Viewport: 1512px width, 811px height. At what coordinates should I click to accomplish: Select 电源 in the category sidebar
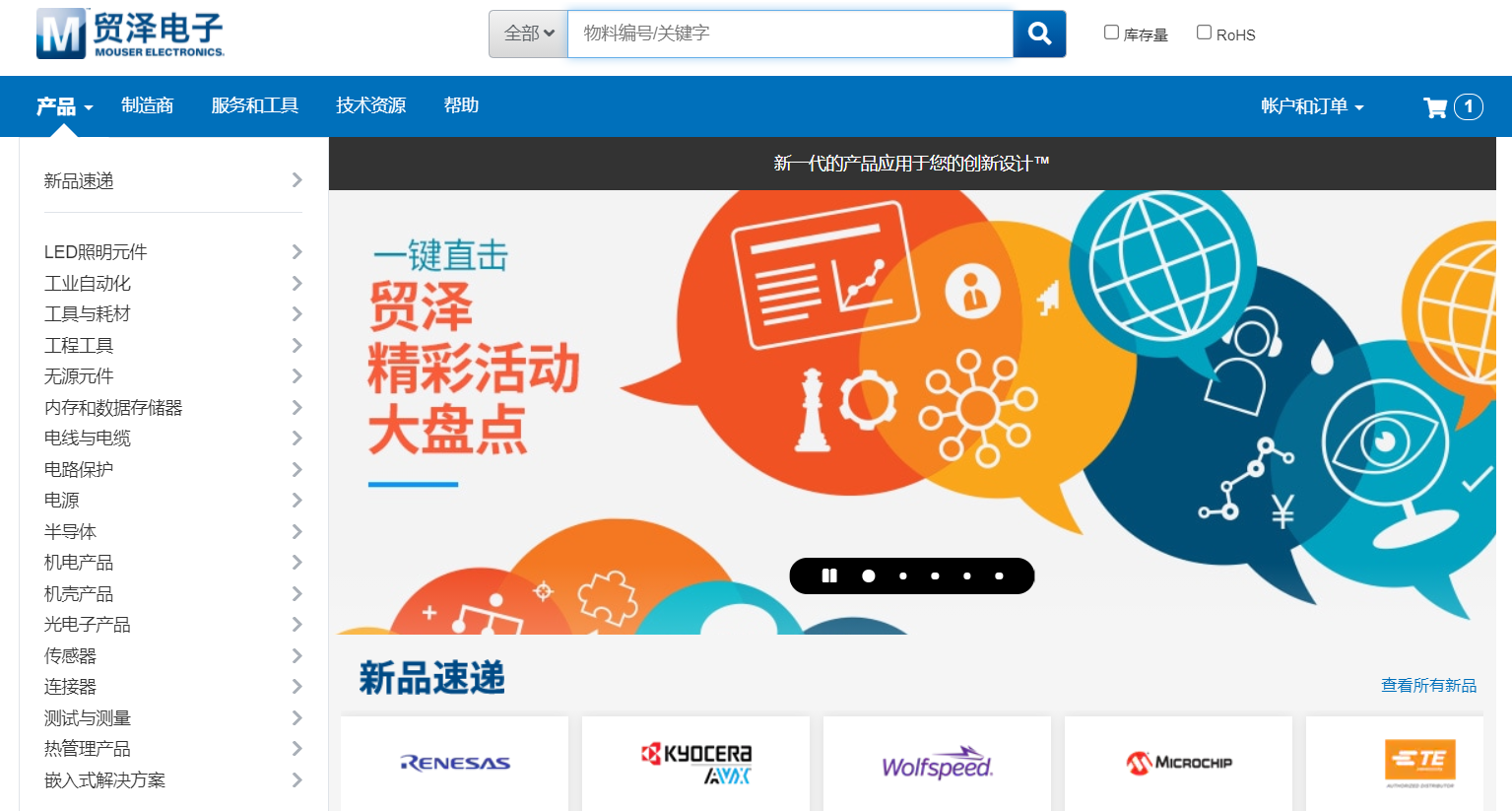[62, 501]
